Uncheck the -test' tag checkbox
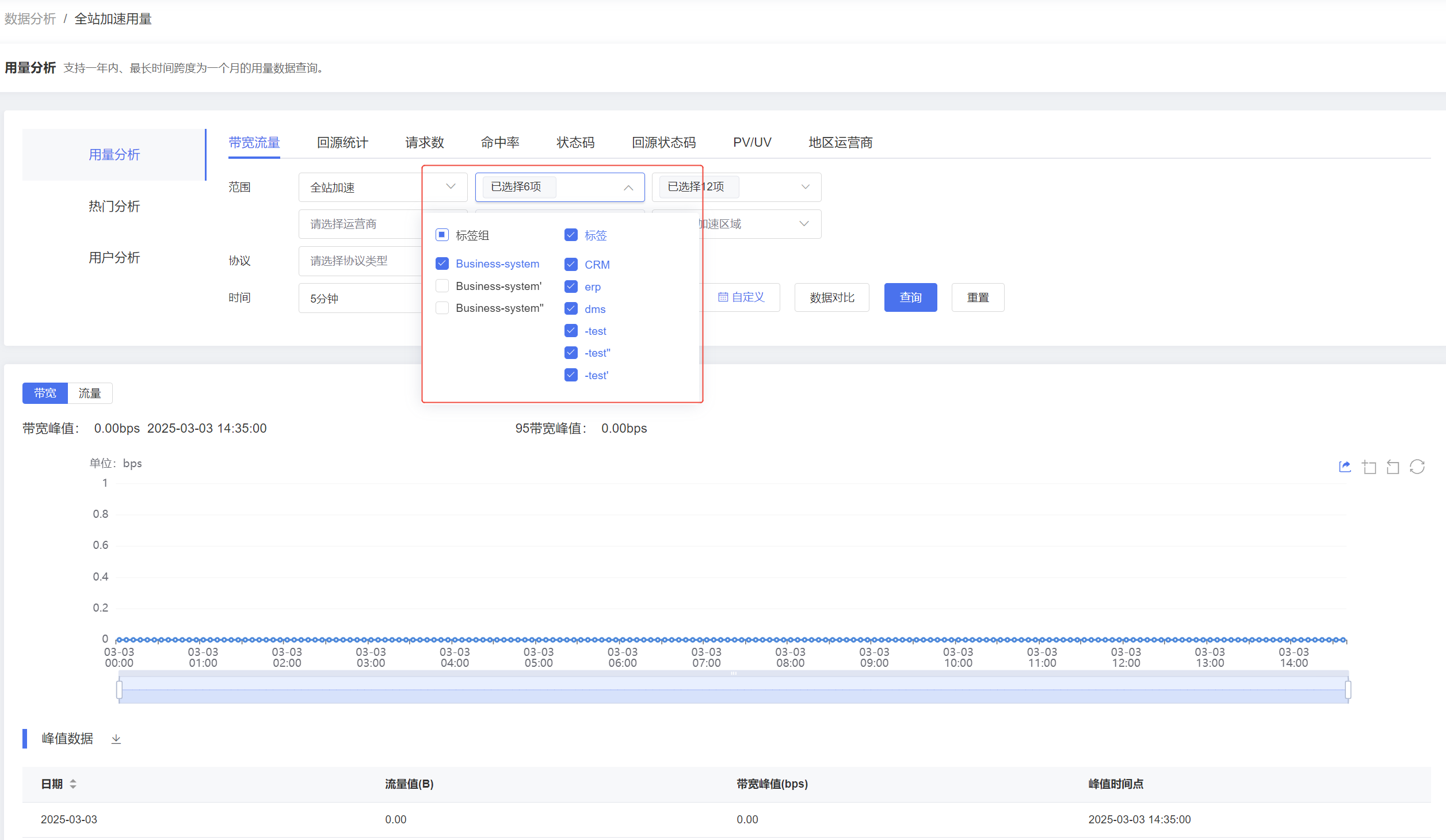The width and height of the screenshot is (1446, 840). [x=571, y=375]
